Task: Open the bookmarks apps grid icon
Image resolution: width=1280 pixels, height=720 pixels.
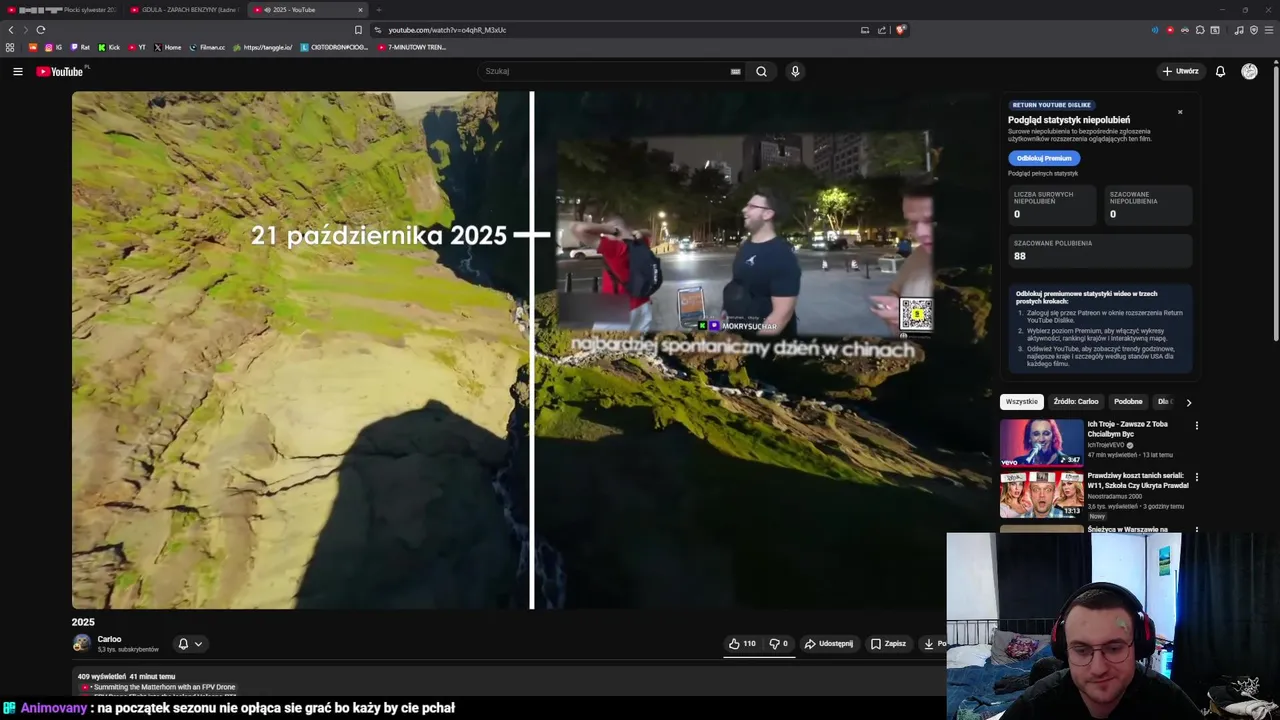Action: (10, 47)
